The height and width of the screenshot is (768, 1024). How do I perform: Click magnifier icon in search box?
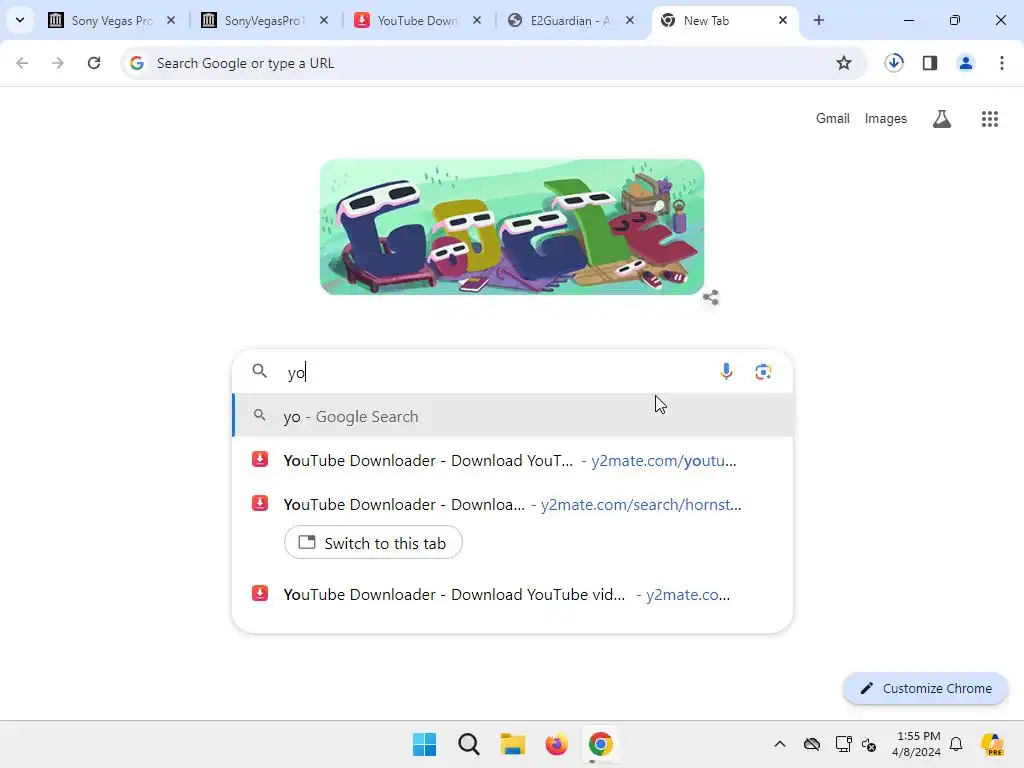click(259, 371)
